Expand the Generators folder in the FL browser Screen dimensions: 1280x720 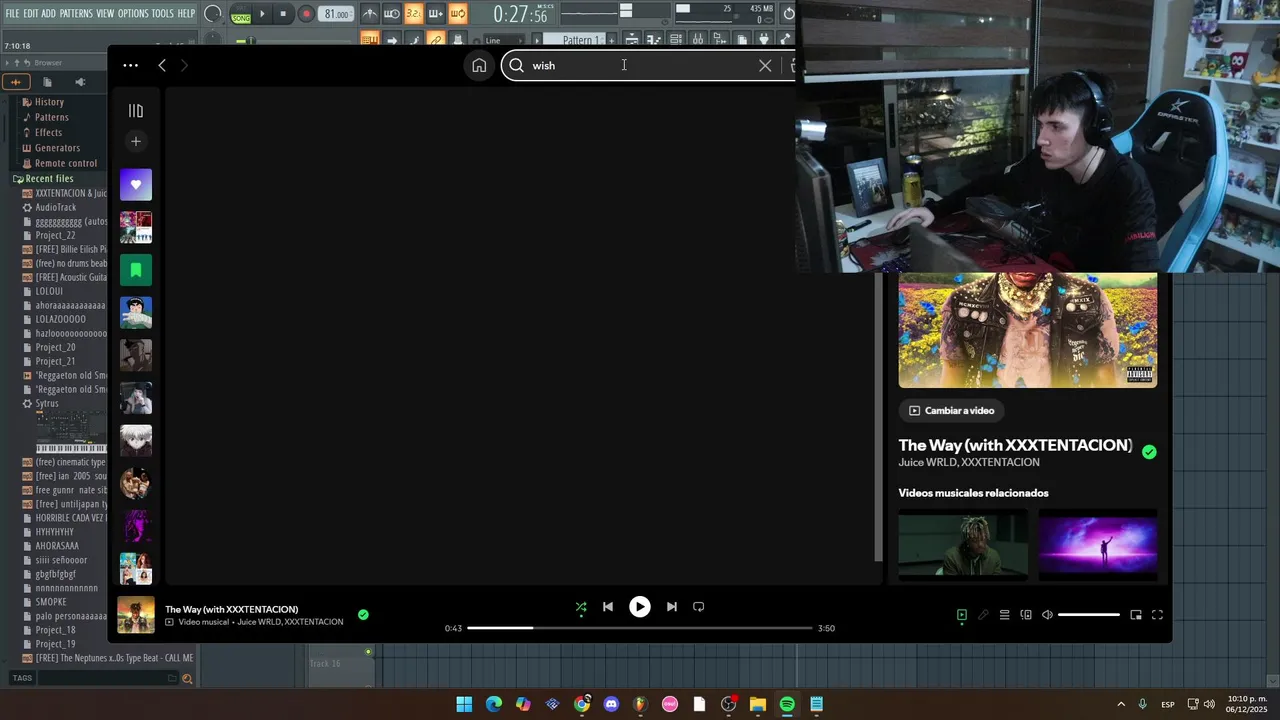click(57, 148)
